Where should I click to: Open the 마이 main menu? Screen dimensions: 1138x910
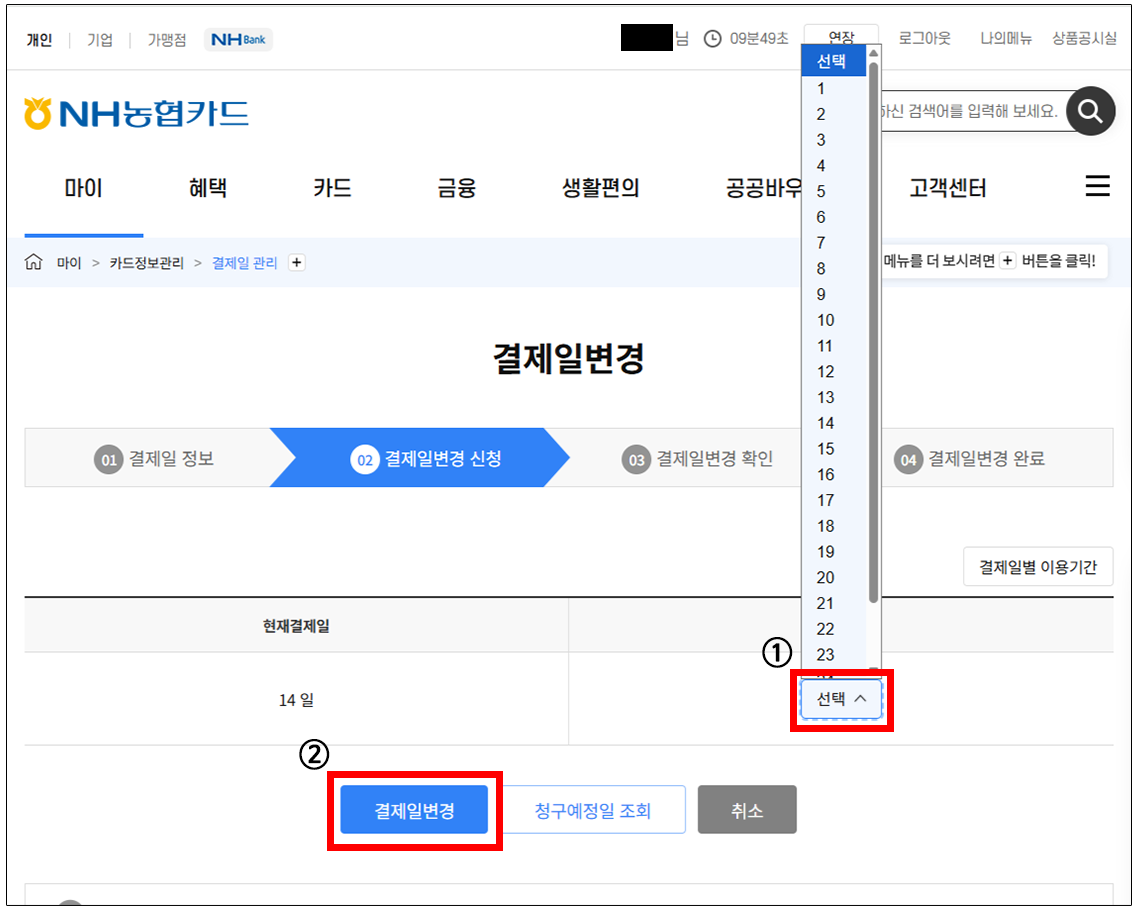point(83,187)
